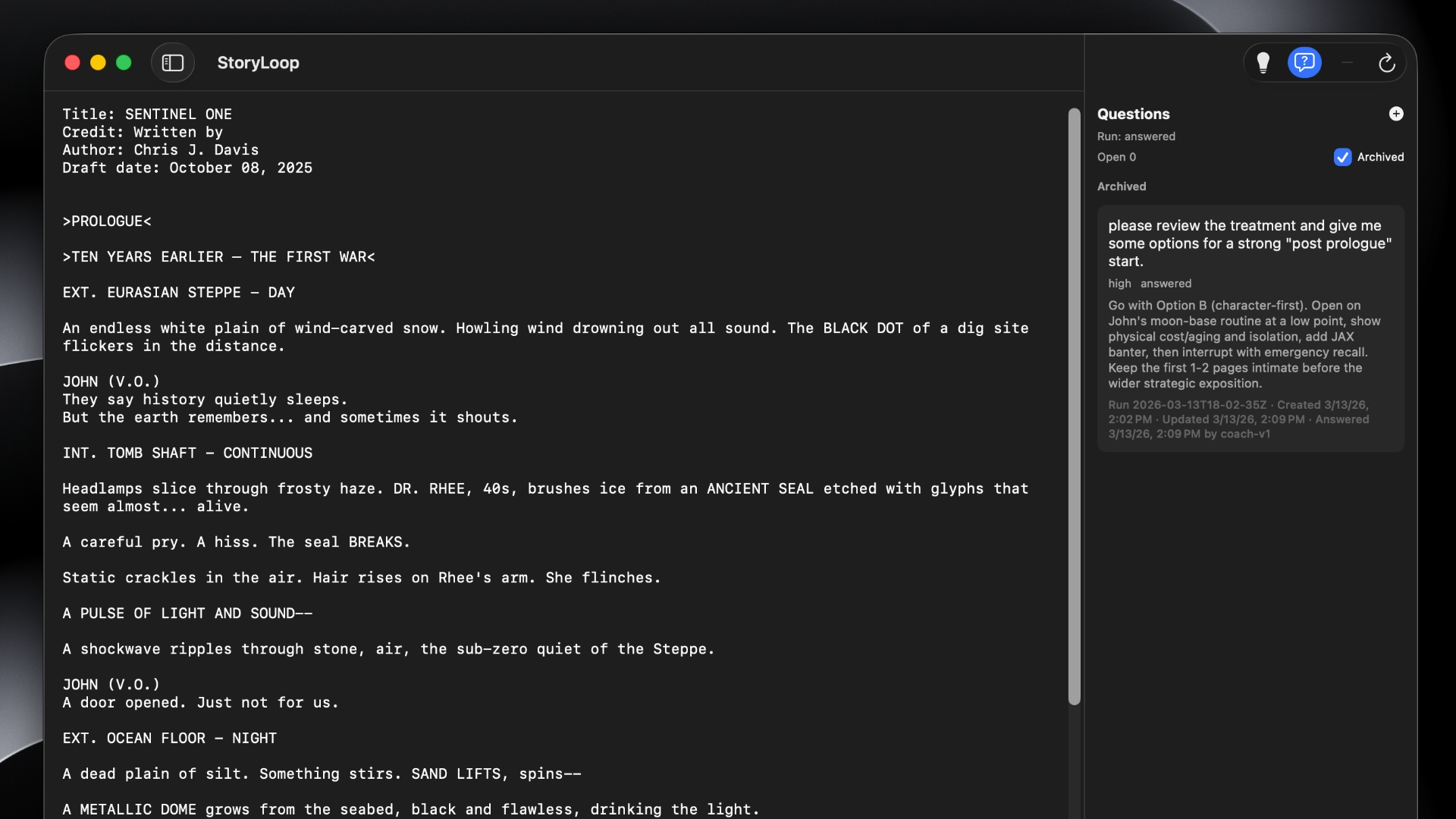This screenshot has height=819, width=1456.
Task: Click the 'Static crackles in the air' line
Action: coord(362,578)
